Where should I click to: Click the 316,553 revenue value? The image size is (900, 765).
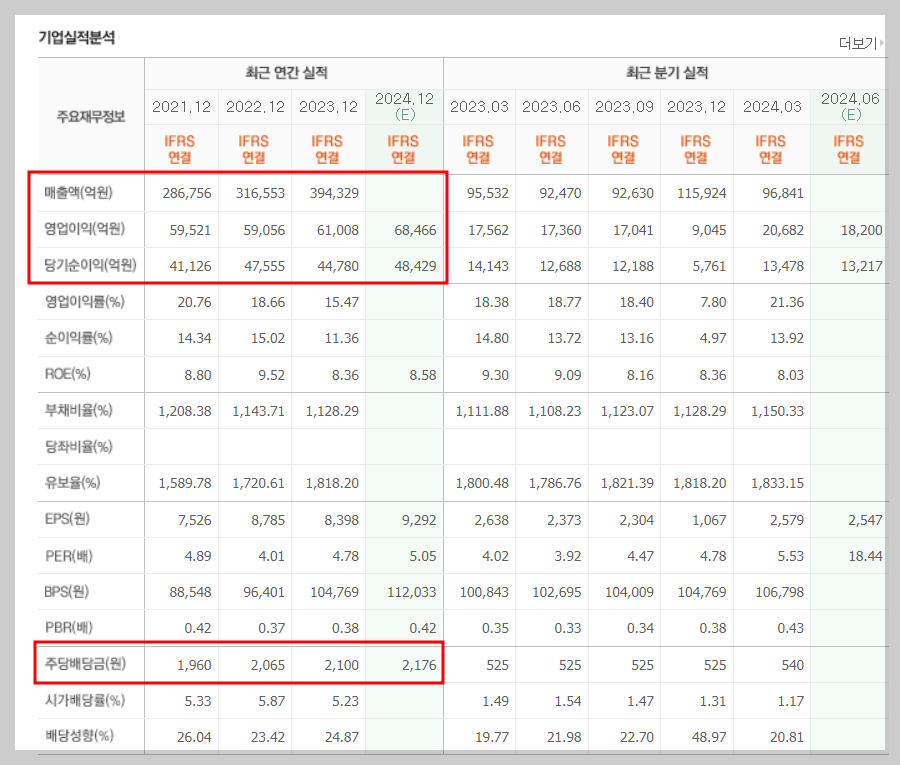pos(260,193)
